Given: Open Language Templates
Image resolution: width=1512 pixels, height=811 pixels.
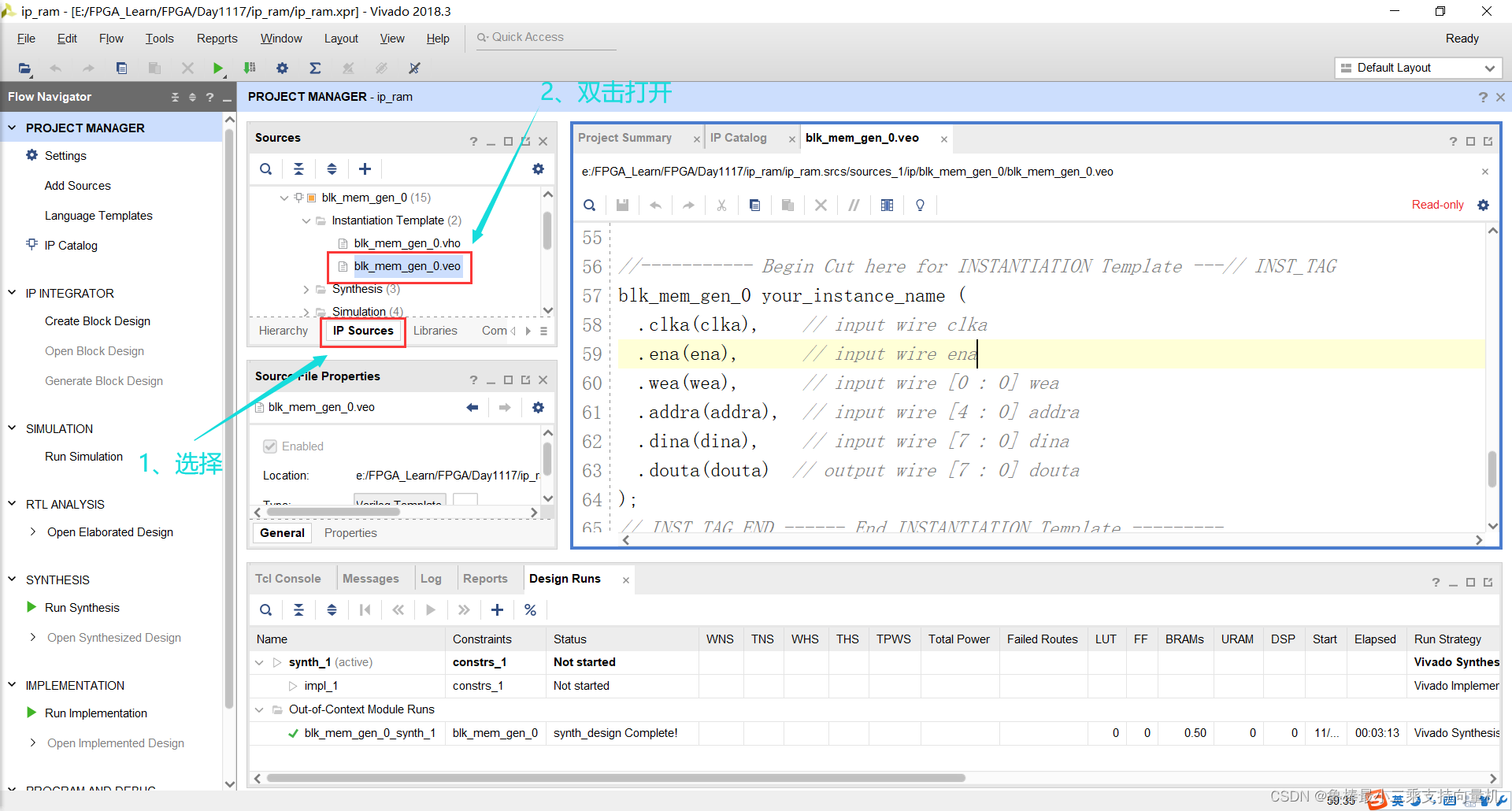Looking at the screenshot, I should click(x=98, y=216).
